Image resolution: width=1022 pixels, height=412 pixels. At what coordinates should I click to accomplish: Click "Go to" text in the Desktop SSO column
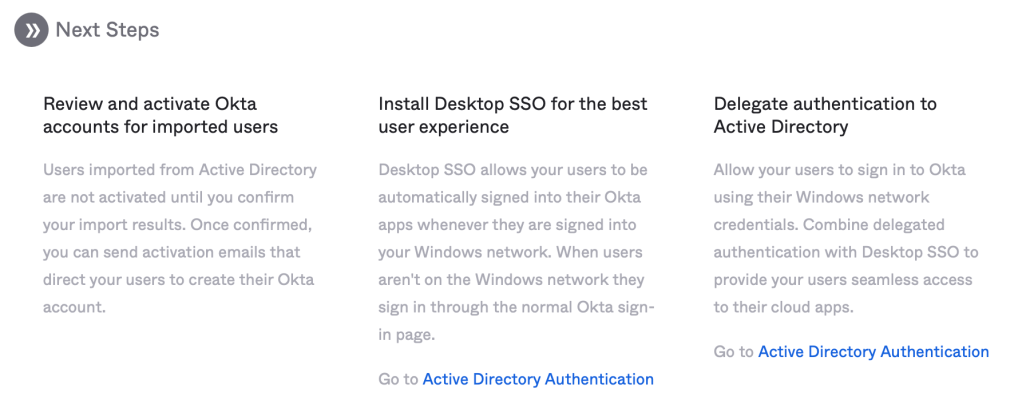(398, 379)
